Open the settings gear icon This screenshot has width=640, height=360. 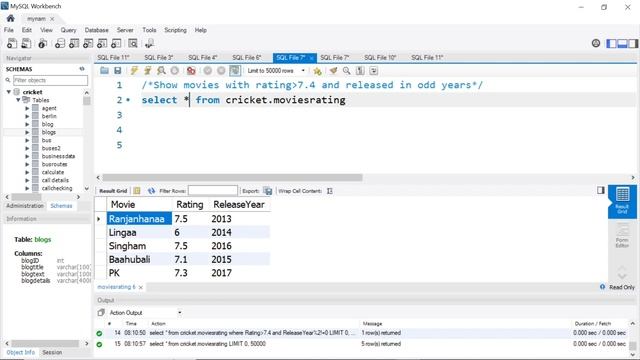coord(596,43)
